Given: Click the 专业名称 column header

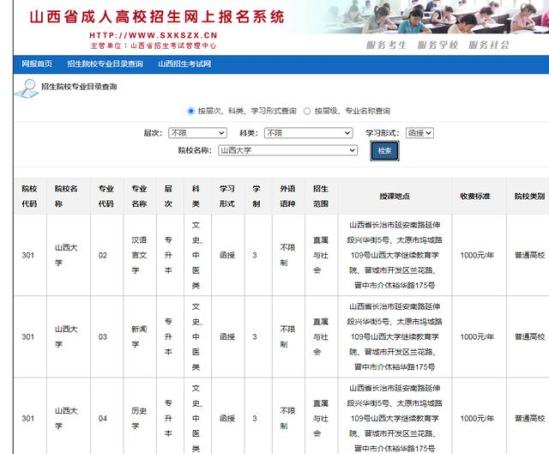Looking at the screenshot, I should click(x=139, y=196).
